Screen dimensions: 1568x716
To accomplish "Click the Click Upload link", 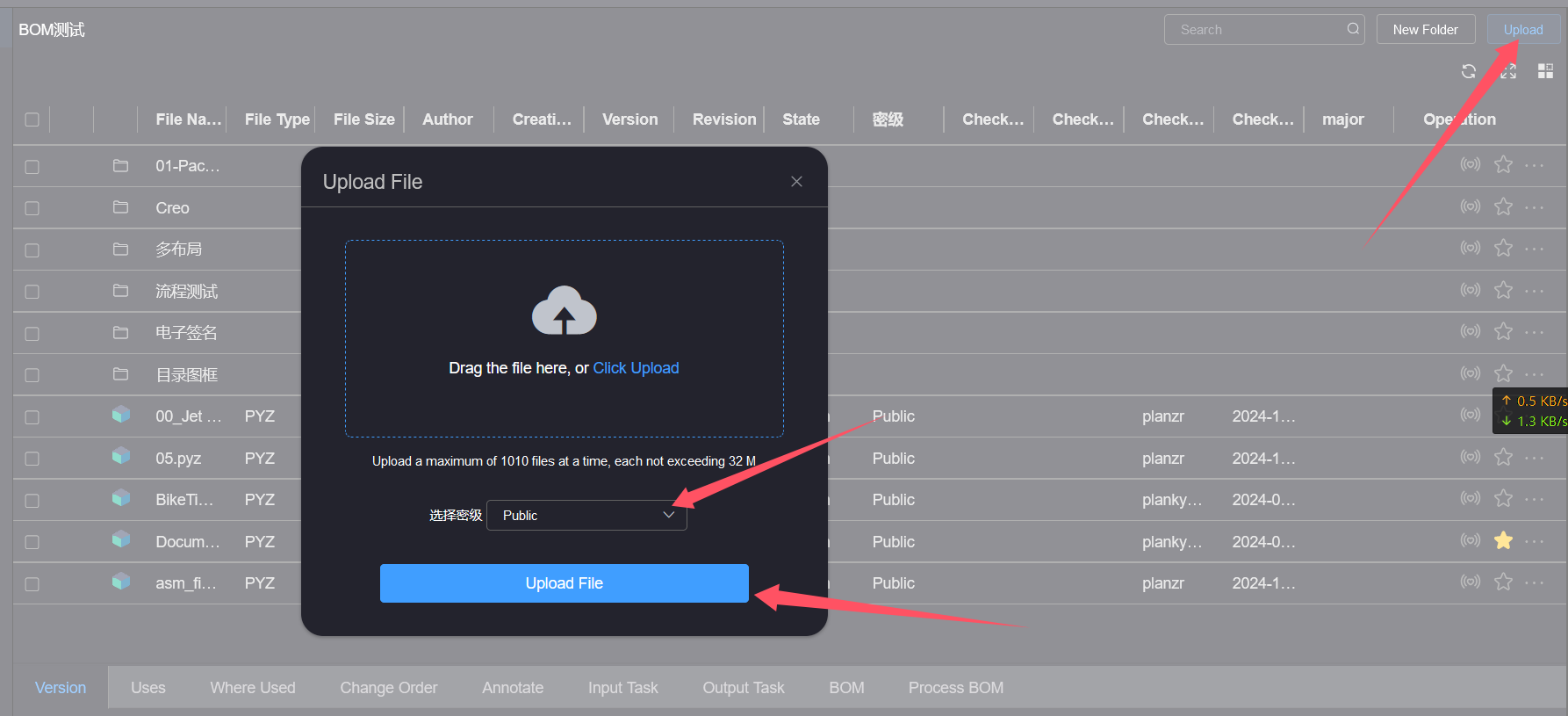I will (636, 368).
